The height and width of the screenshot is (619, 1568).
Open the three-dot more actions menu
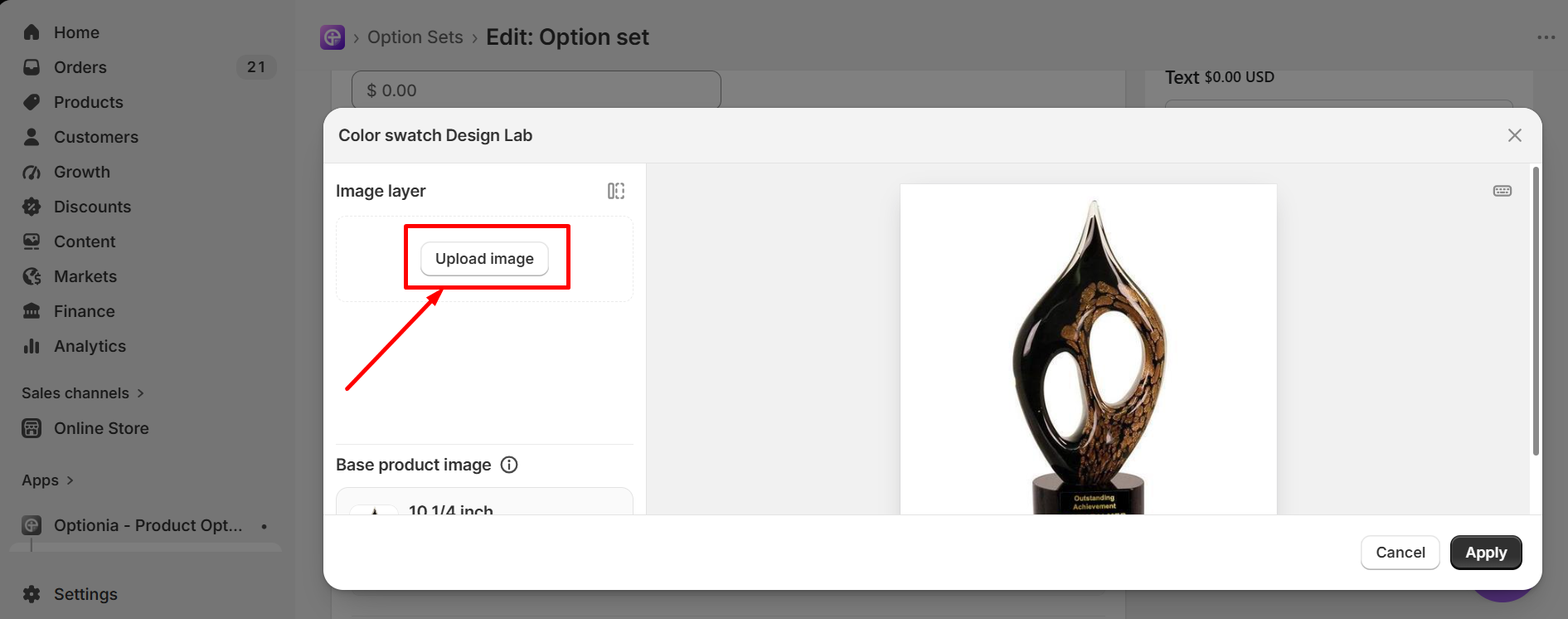coord(1546,37)
